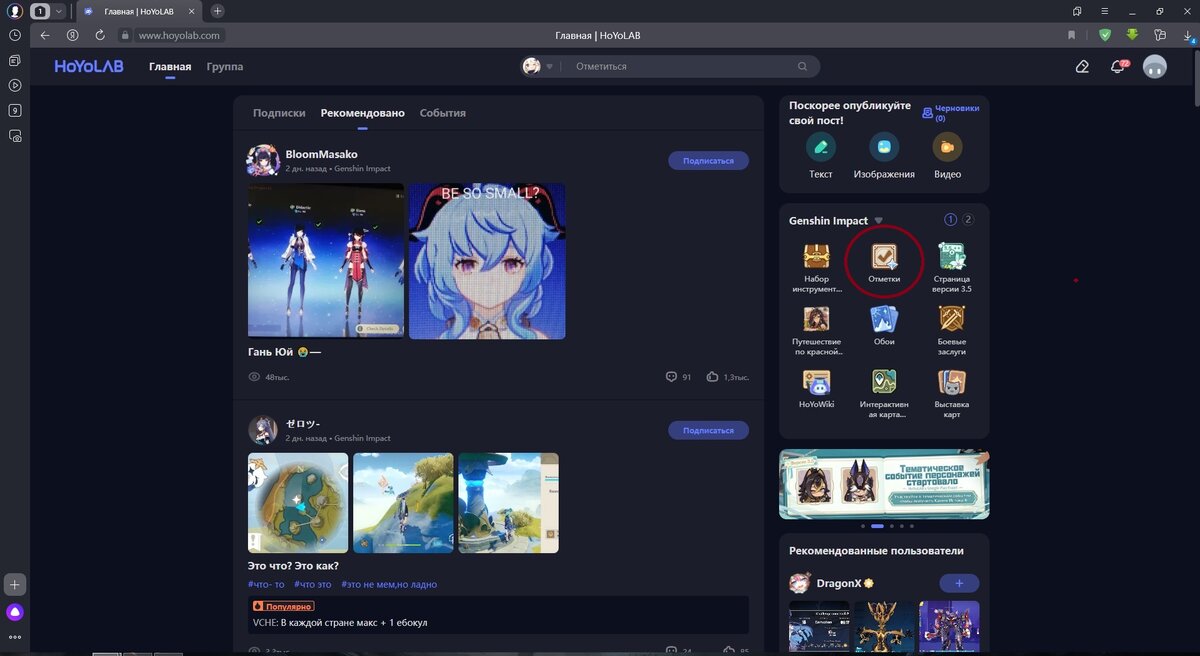Go to tools page 1
This screenshot has width=1200, height=656.
[951, 220]
